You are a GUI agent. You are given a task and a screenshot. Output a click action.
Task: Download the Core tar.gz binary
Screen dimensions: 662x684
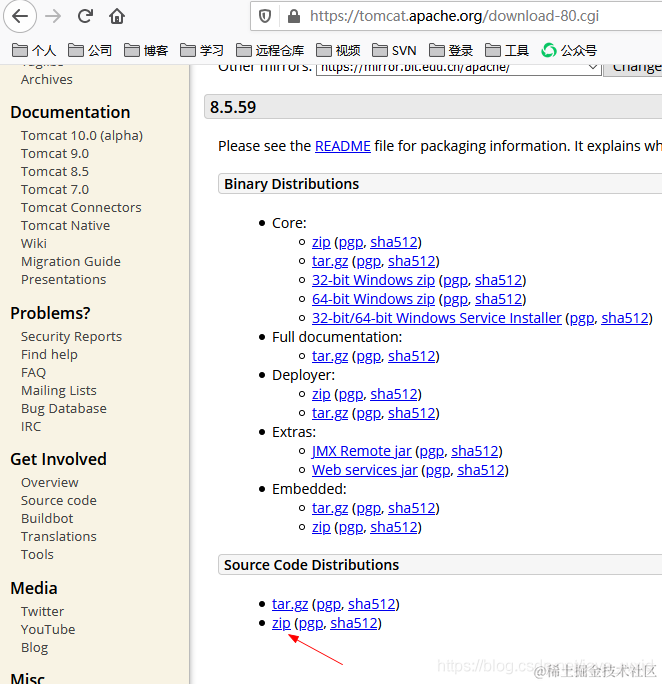click(330, 261)
